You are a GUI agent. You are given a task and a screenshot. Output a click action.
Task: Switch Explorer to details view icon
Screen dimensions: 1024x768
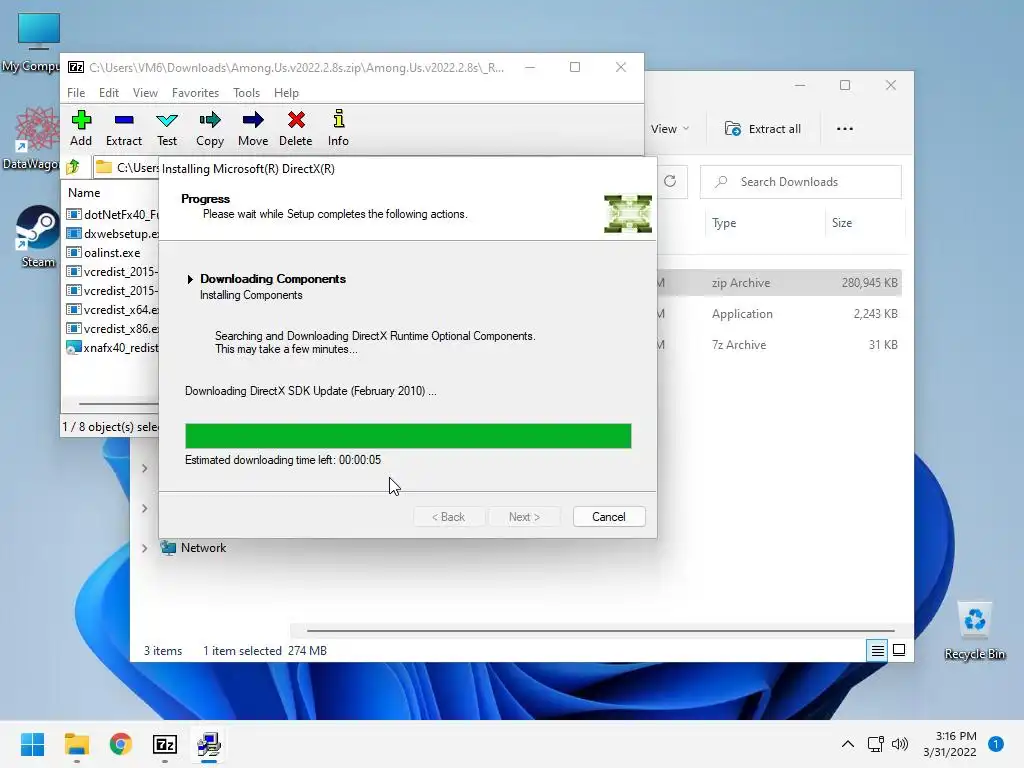click(878, 650)
